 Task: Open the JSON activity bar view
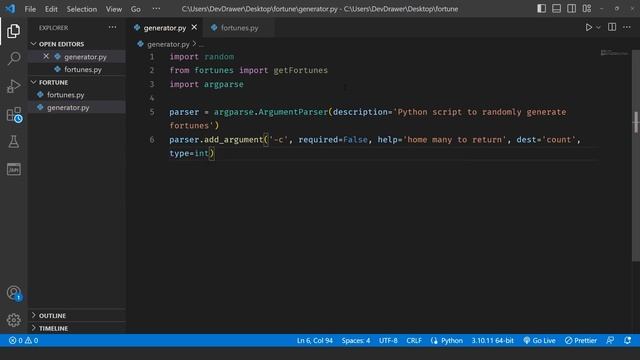(13, 169)
